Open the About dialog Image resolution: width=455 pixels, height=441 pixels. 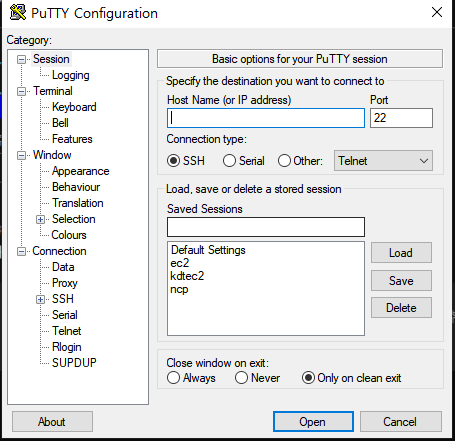[x=52, y=422]
